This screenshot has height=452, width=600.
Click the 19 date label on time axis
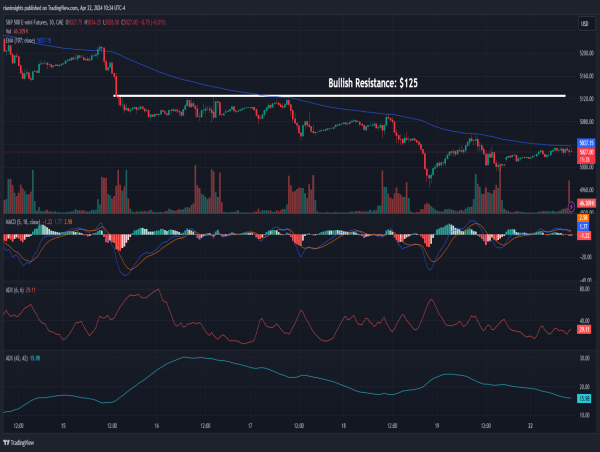coord(437,426)
